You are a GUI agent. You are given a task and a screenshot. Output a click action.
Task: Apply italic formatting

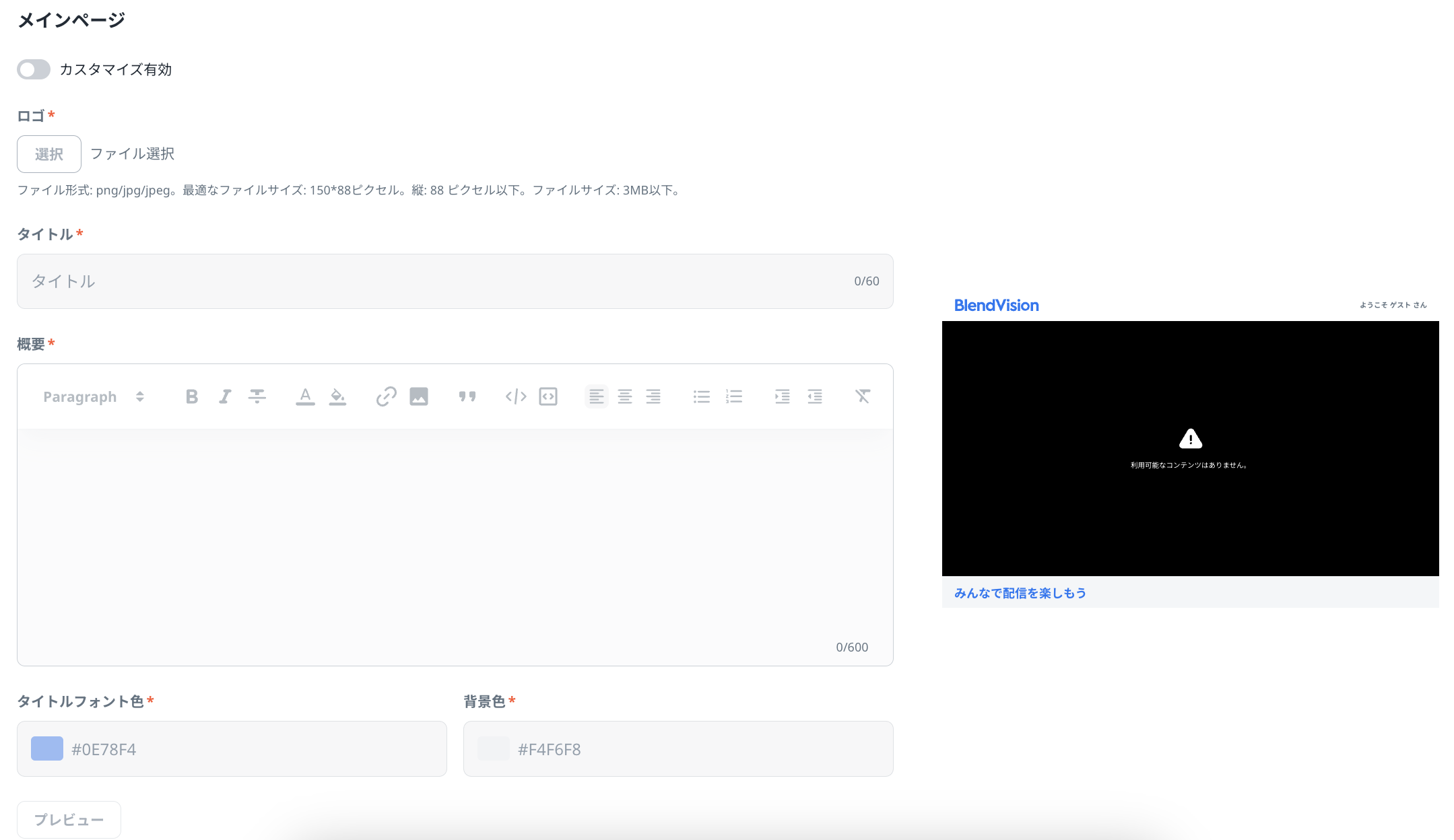tap(225, 396)
